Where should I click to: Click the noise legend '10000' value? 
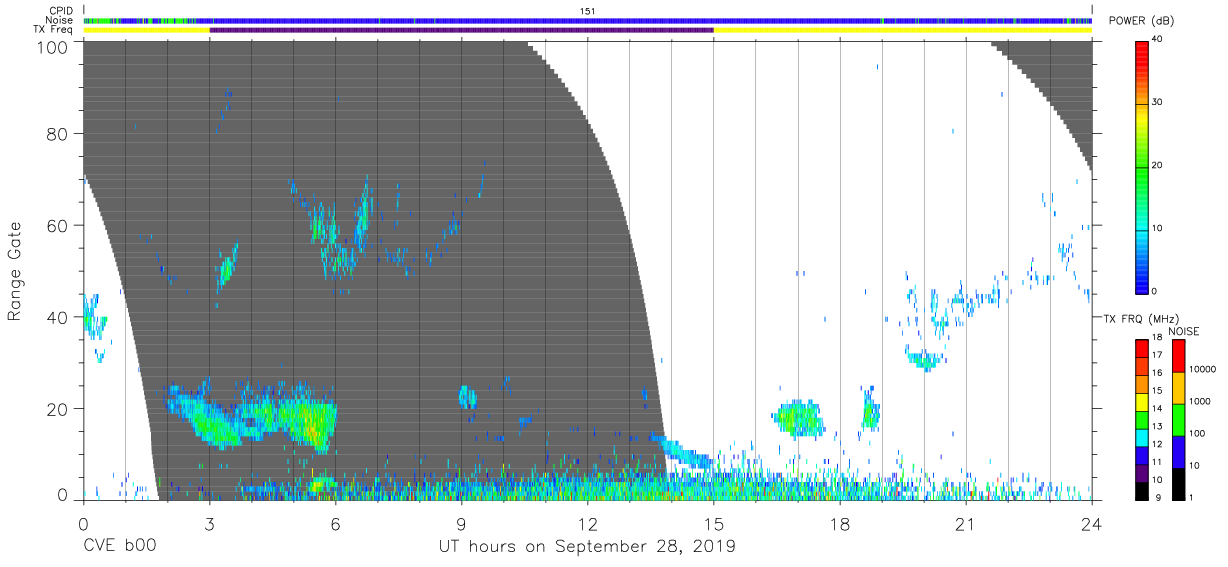point(1201,369)
